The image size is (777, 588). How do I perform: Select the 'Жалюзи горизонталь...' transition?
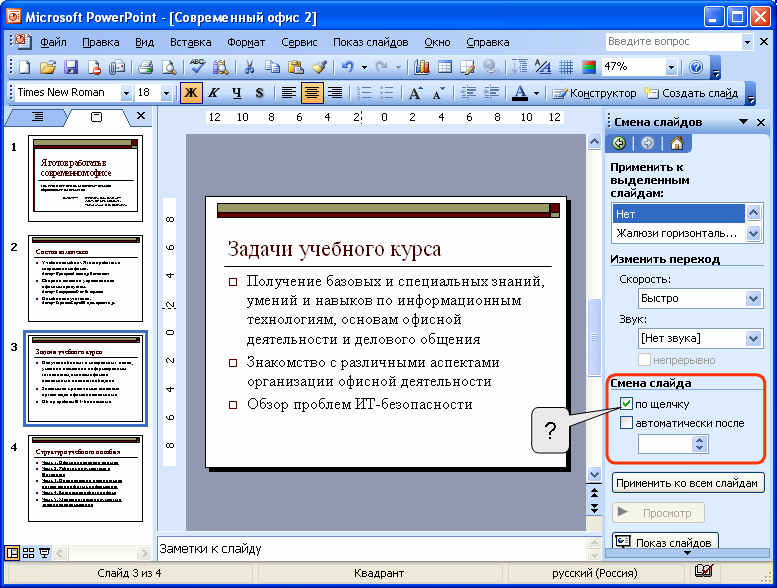pos(677,233)
